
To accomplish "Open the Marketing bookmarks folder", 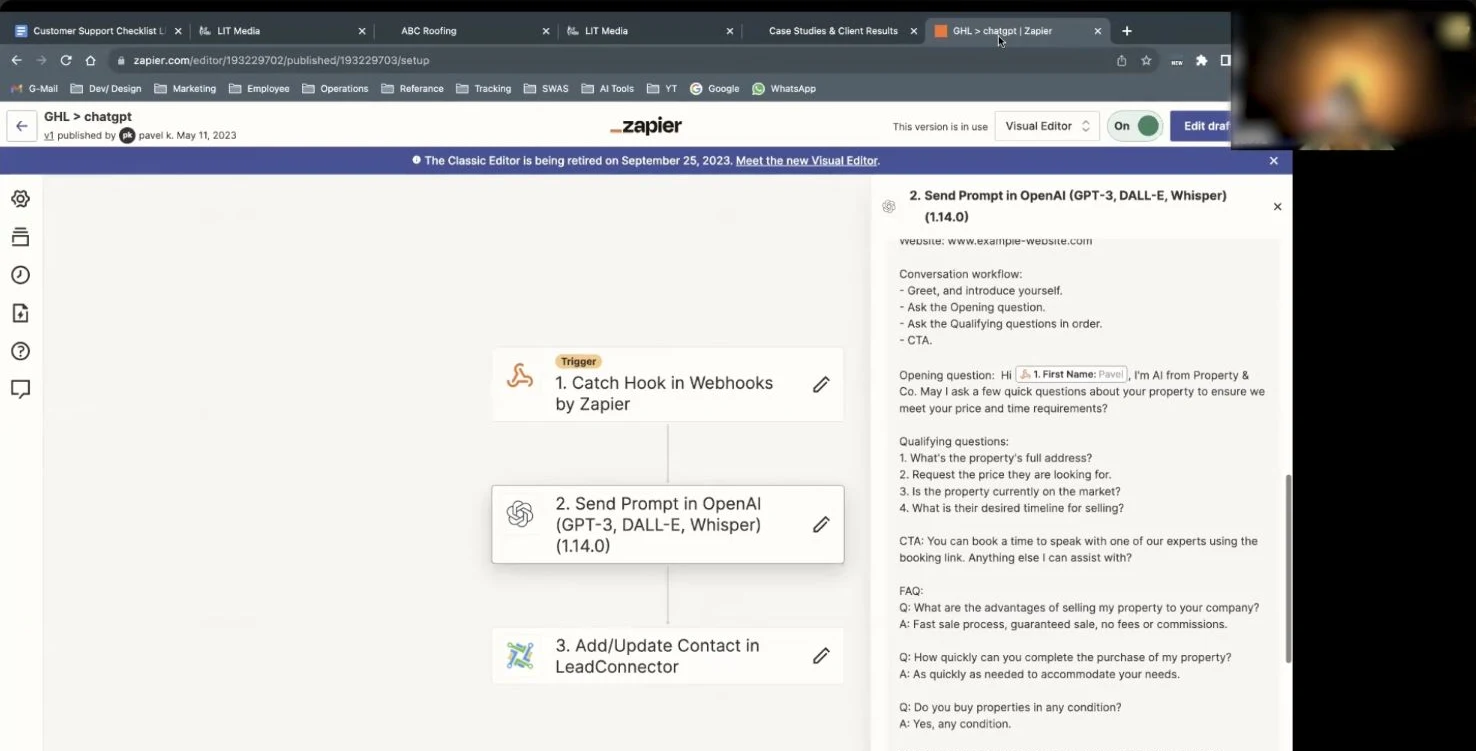I will click(x=185, y=89).
